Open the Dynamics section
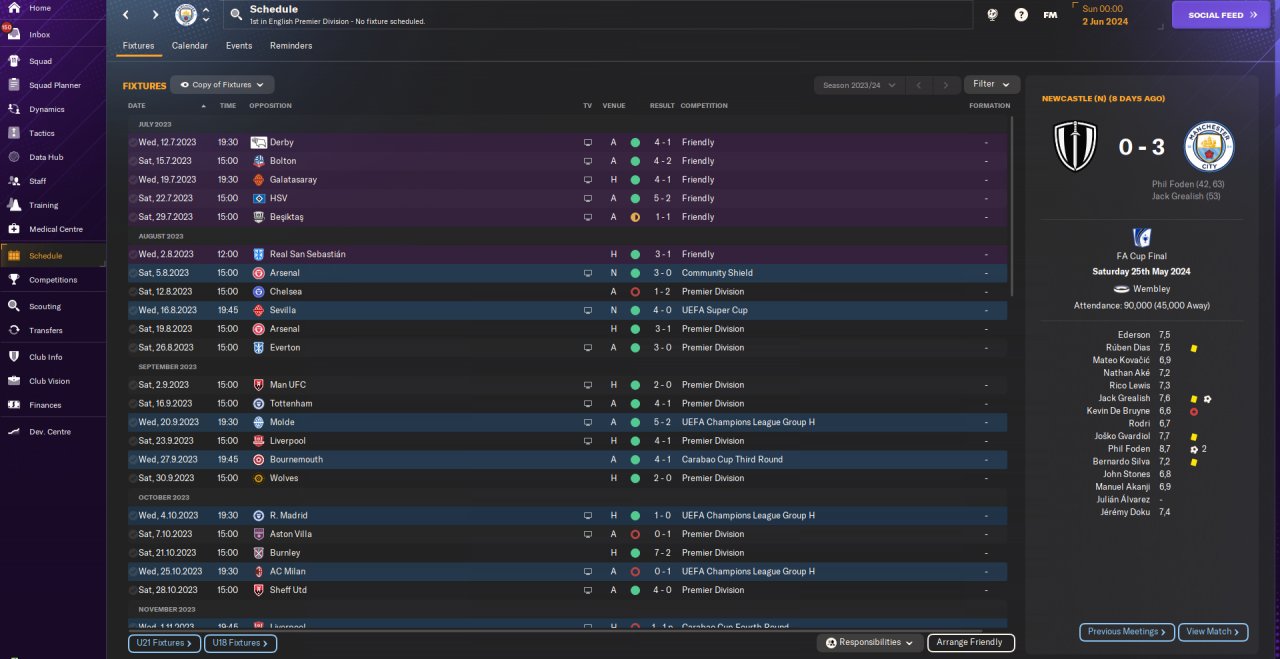Screen dimensions: 1280x659 [46, 109]
